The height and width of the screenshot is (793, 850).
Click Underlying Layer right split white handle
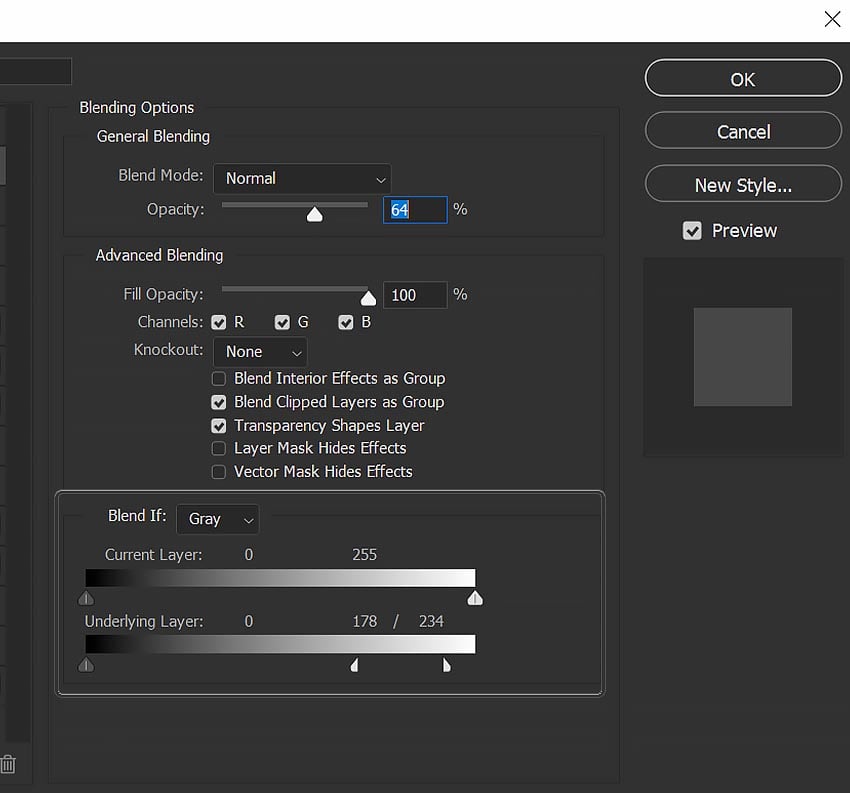pos(446,665)
